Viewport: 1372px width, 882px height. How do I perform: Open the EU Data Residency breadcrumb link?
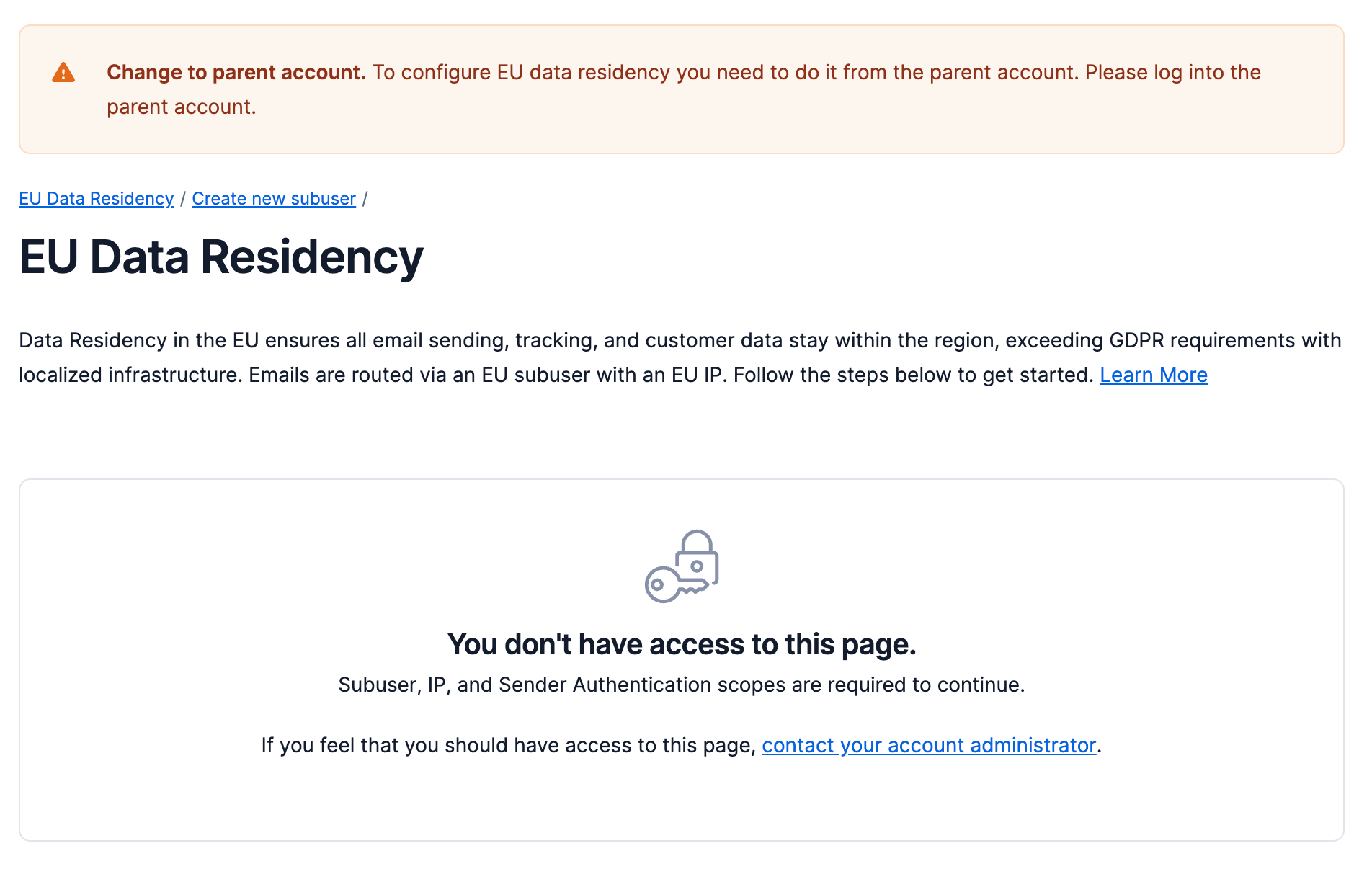97,199
